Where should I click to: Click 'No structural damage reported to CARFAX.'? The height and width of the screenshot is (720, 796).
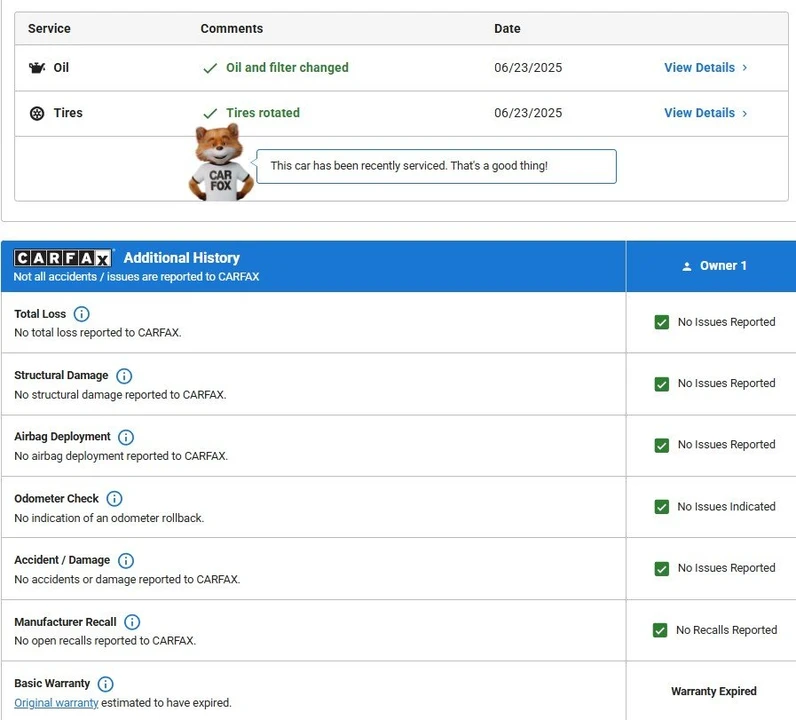(x=120, y=395)
